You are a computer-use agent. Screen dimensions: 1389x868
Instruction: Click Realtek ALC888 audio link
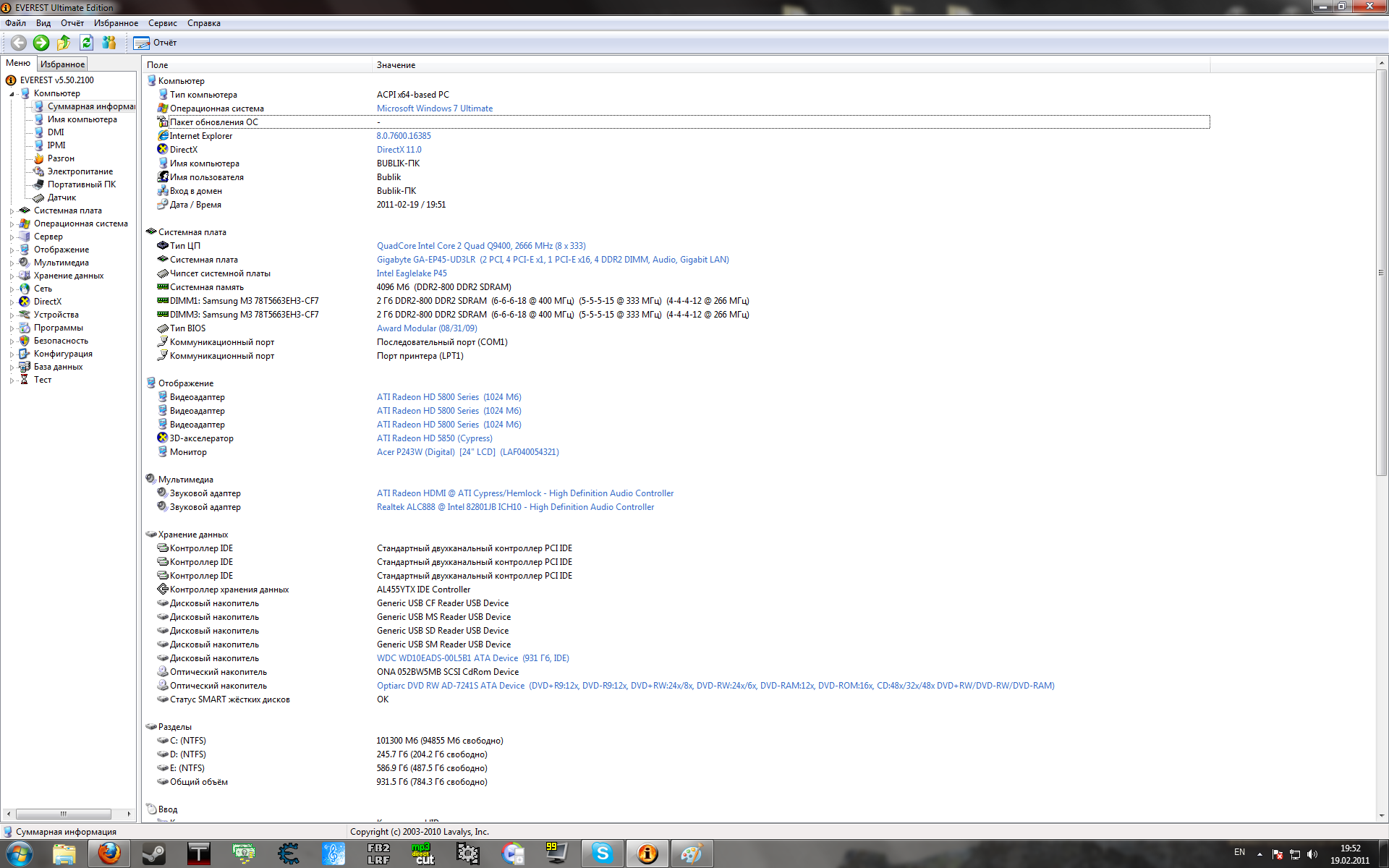515,507
